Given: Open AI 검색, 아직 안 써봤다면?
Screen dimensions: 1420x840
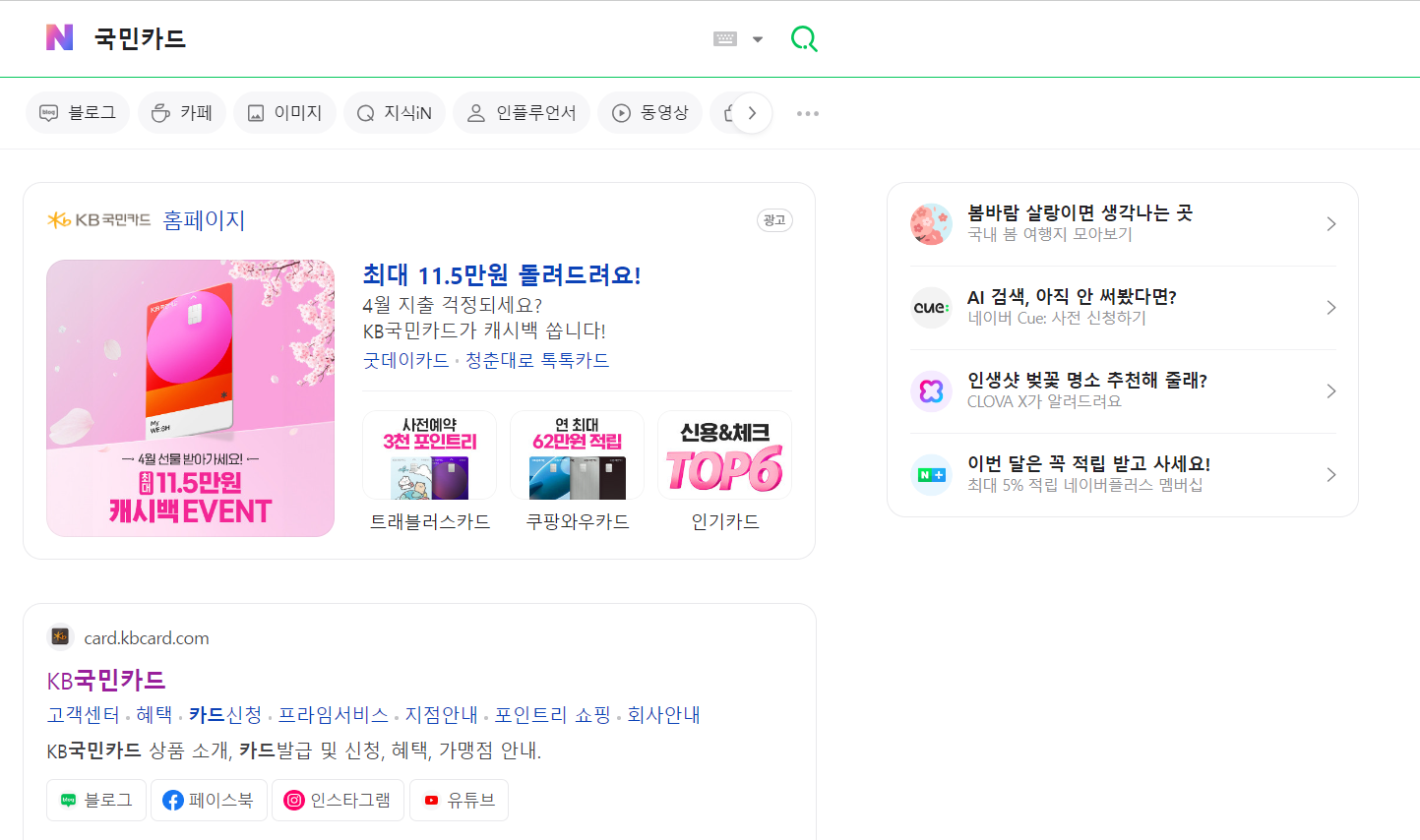Looking at the screenshot, I should (x=1072, y=296).
